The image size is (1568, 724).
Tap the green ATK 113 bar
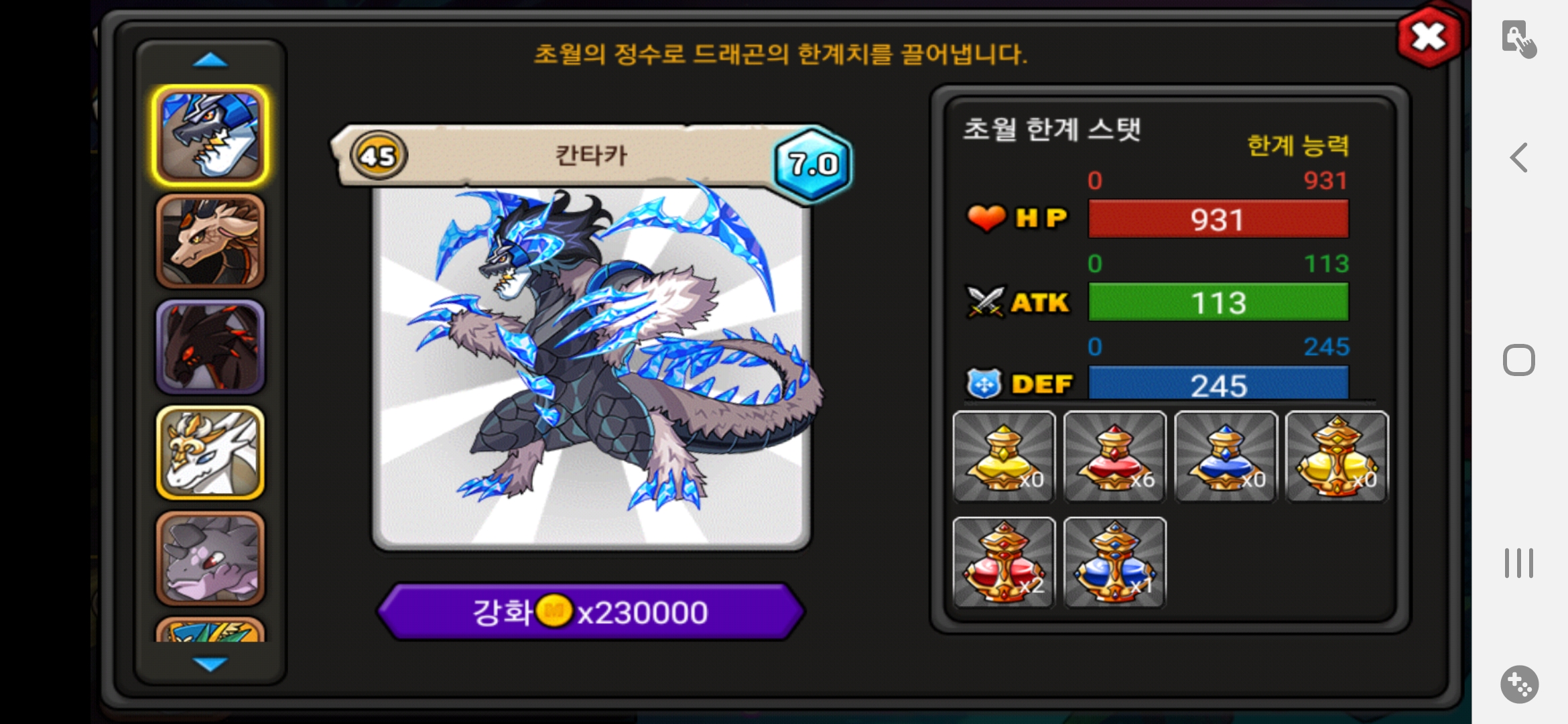(1218, 302)
